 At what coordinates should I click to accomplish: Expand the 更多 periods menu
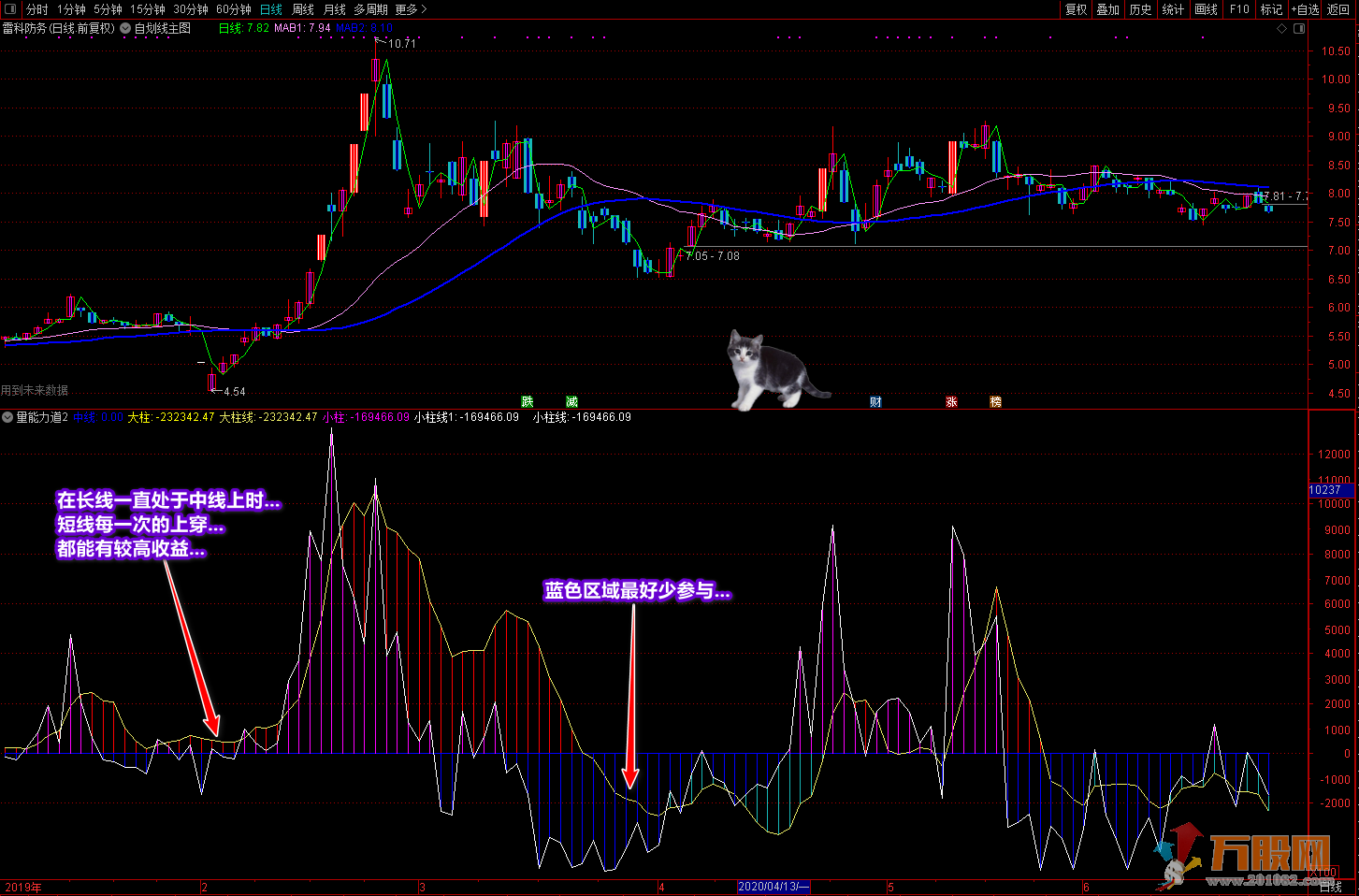pos(411,9)
